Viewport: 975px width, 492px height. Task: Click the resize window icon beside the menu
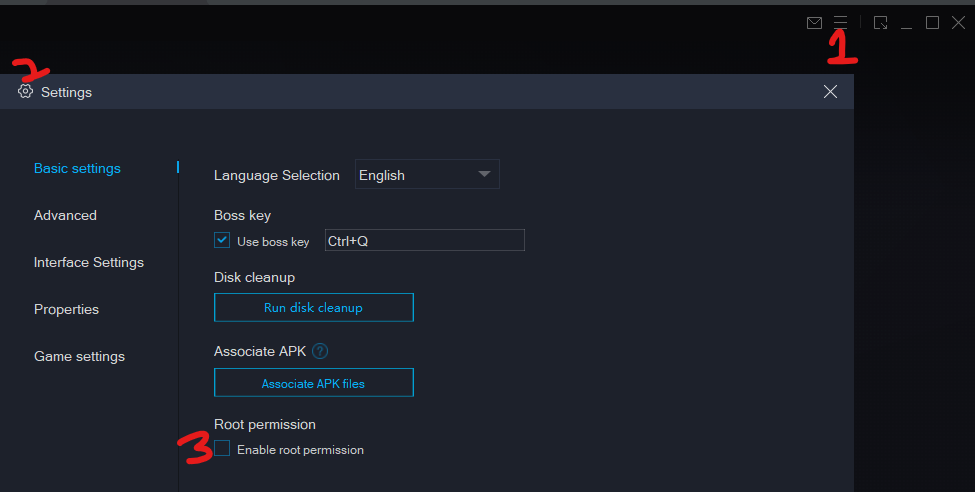pos(880,23)
